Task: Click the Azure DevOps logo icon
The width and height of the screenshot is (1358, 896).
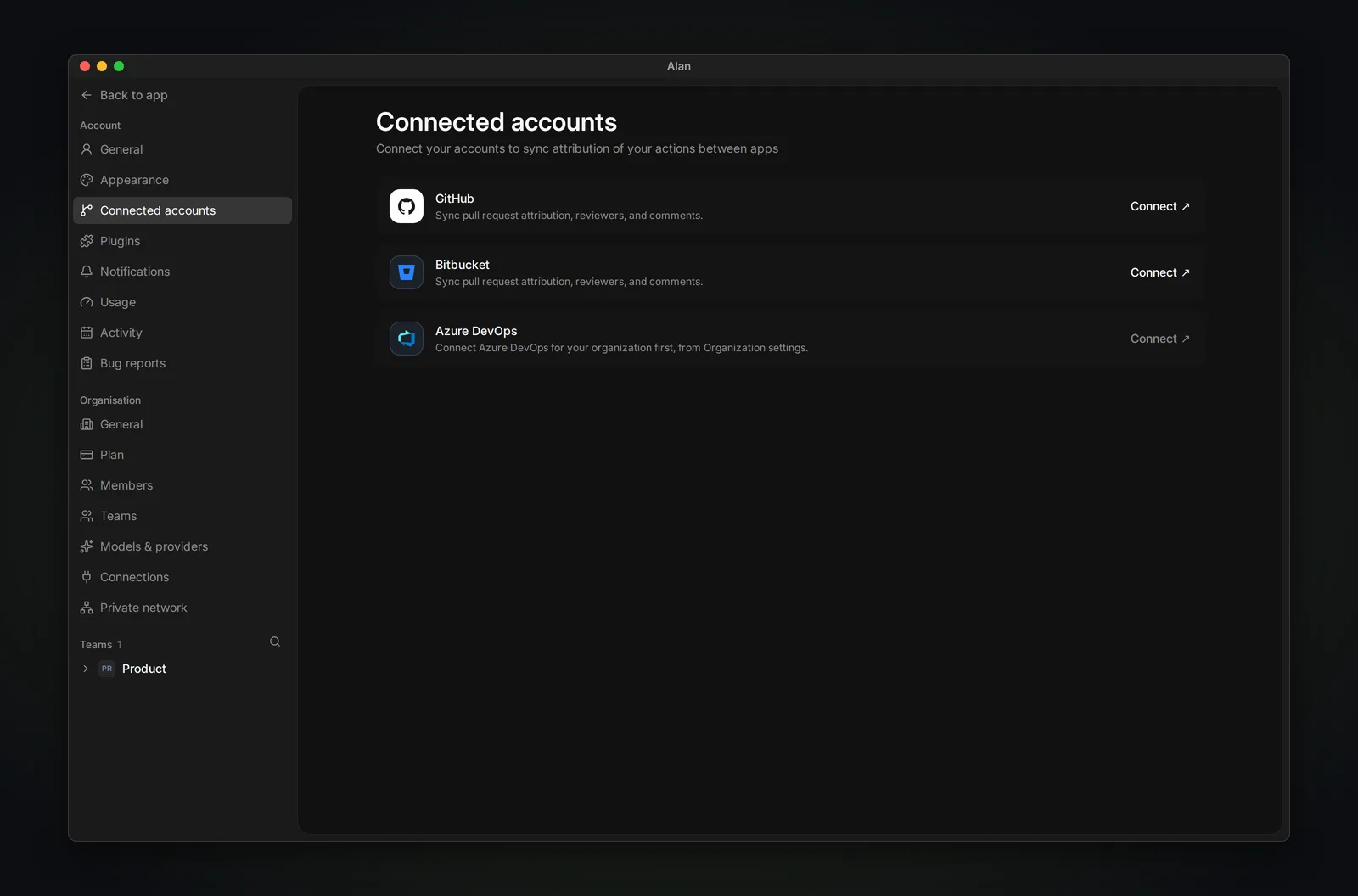Action: click(407, 339)
